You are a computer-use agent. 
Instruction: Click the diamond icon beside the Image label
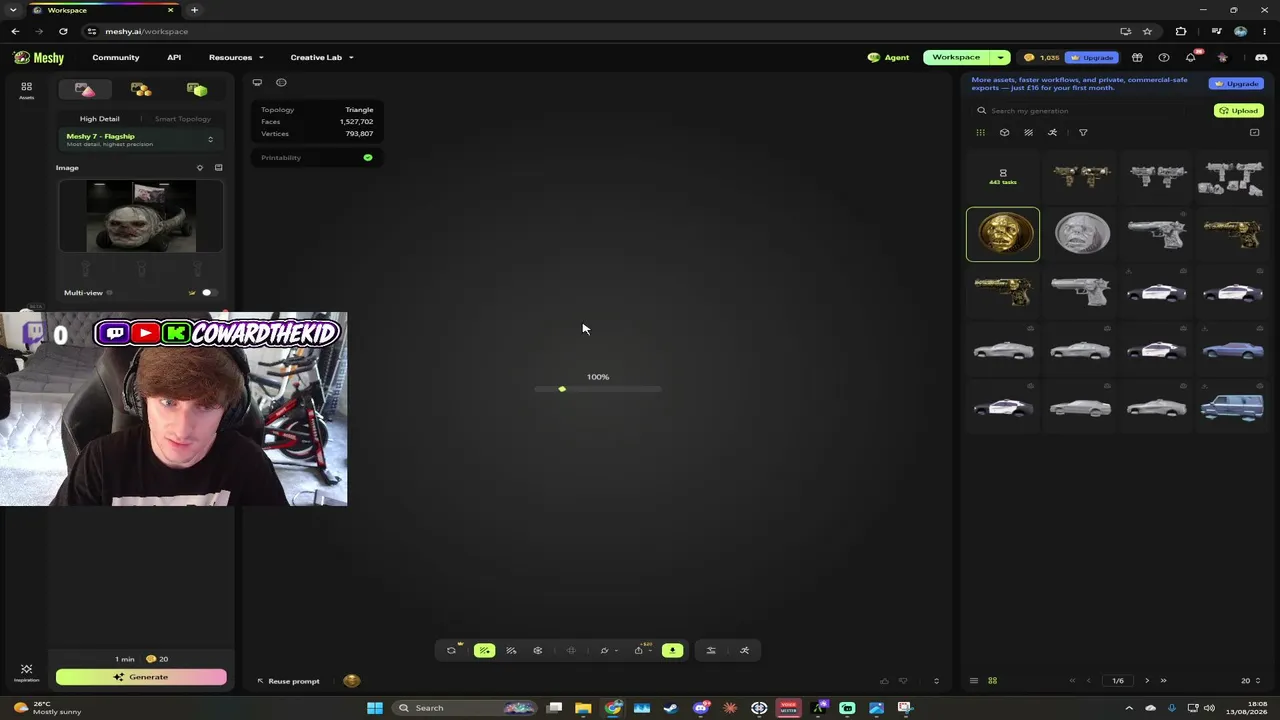pyautogui.click(x=200, y=168)
